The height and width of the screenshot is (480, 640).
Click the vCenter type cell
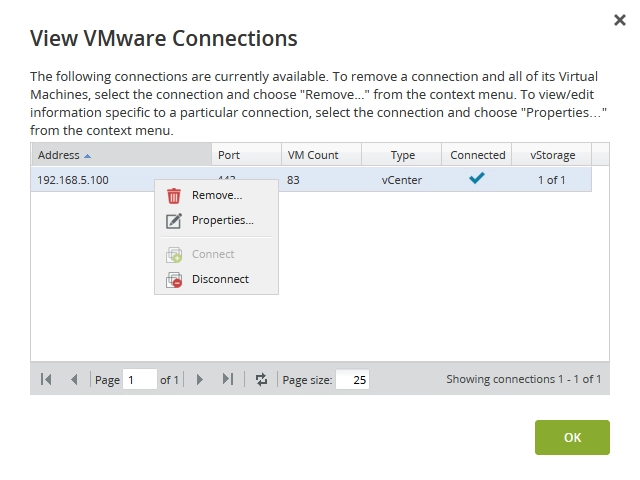[402, 180]
